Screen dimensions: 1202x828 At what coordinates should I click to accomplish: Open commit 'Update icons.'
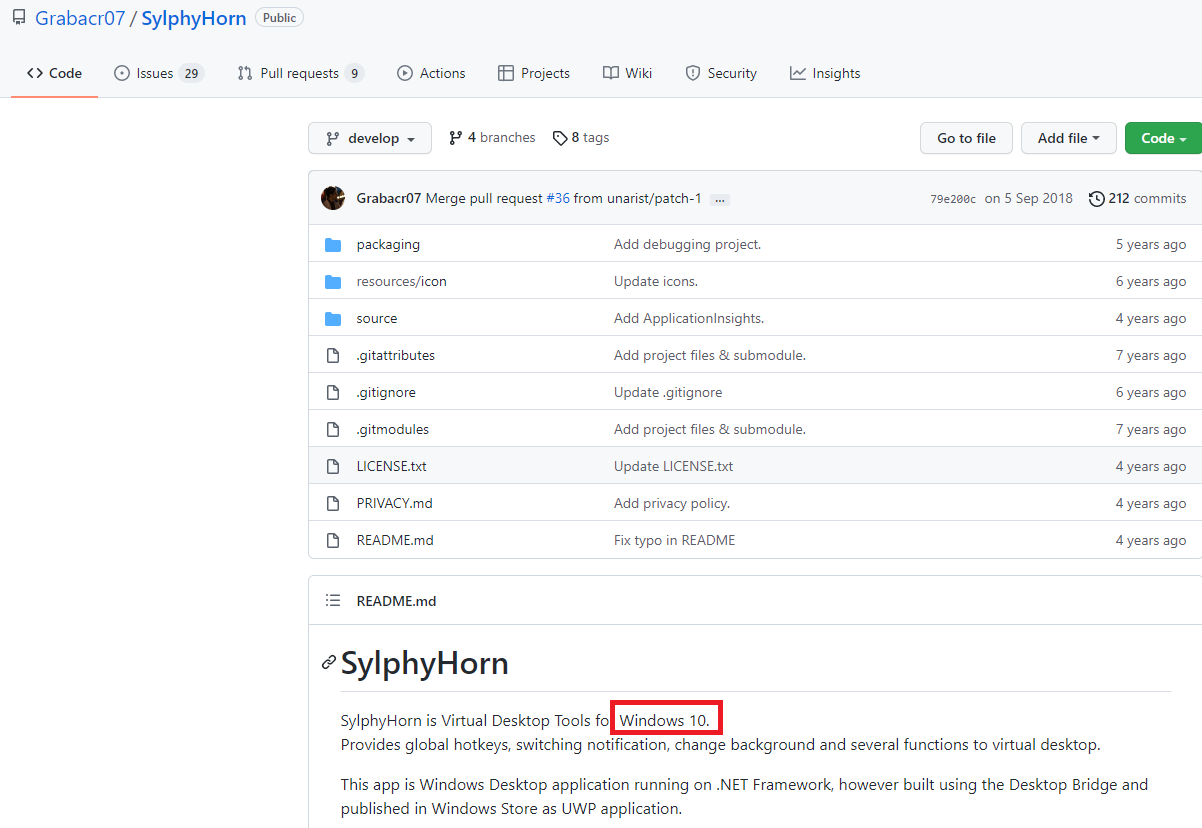pos(656,281)
